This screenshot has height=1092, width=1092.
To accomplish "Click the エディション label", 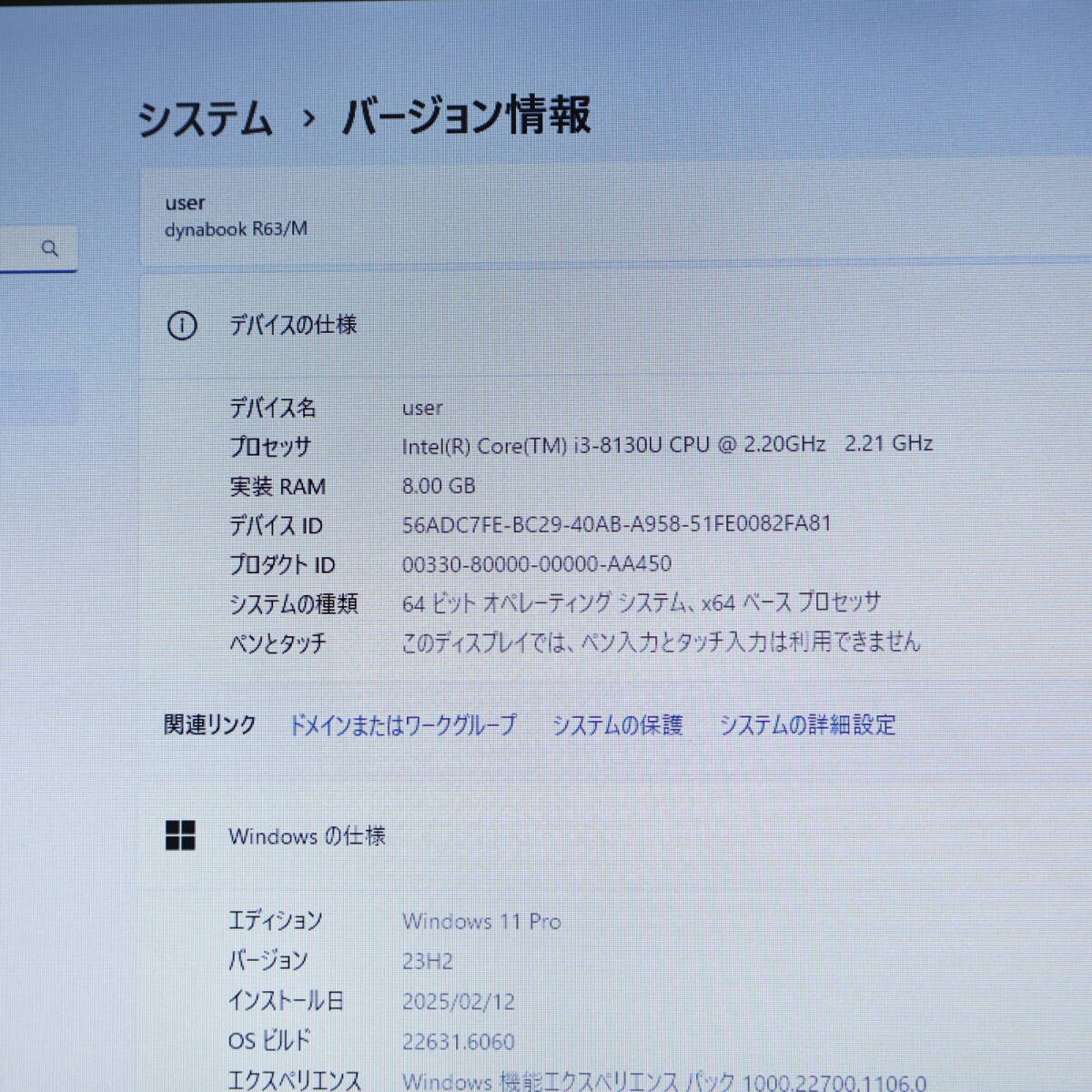I will tap(275, 921).
